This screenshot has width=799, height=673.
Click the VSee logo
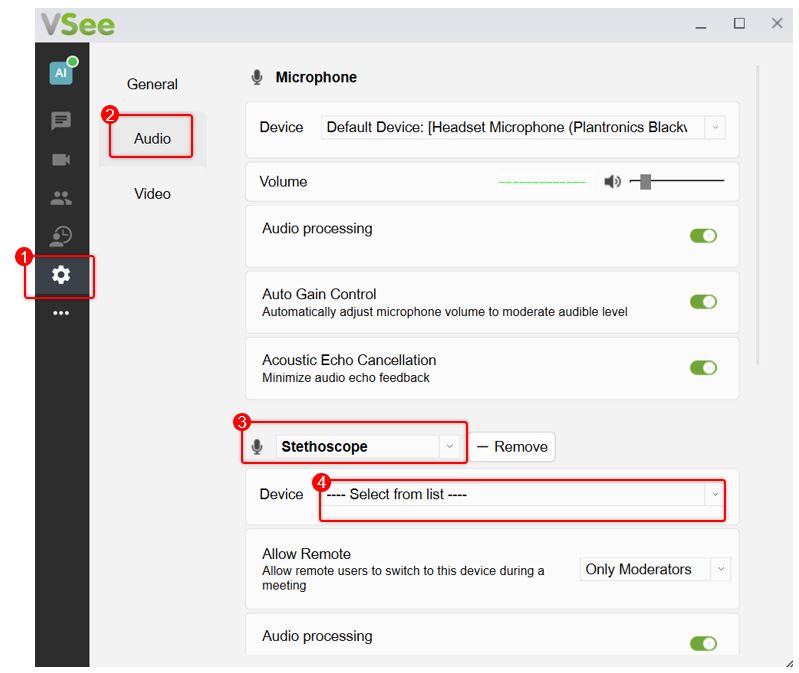(x=77, y=24)
